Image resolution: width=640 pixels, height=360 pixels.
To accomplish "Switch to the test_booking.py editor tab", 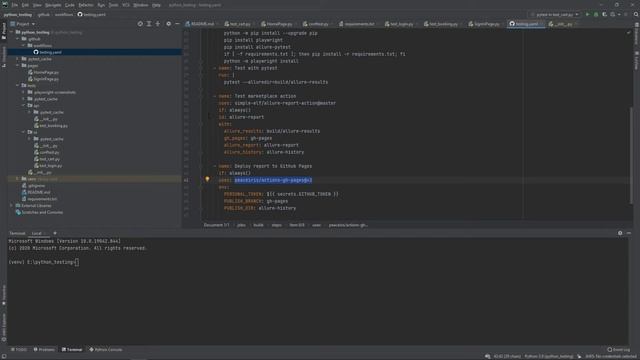I will pyautogui.click(x=441, y=24).
